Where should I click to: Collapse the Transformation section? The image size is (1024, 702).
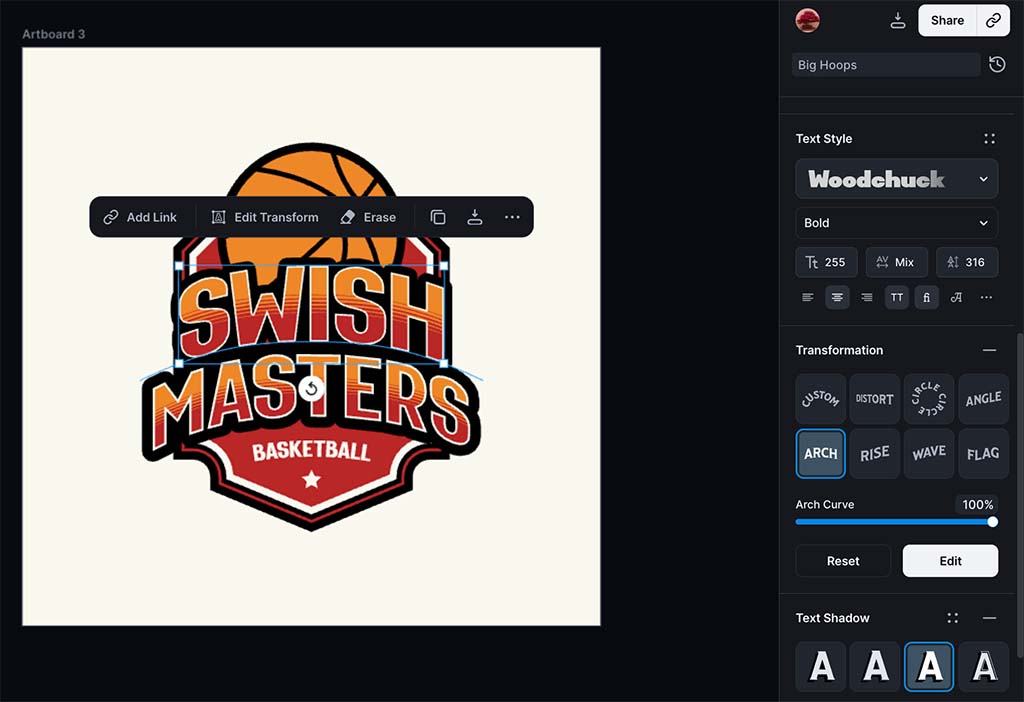[989, 350]
